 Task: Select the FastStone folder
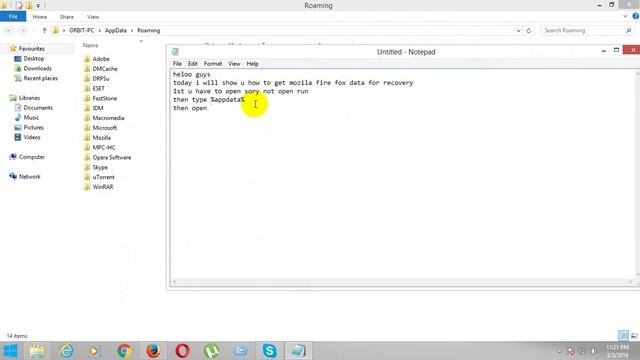click(x=104, y=98)
